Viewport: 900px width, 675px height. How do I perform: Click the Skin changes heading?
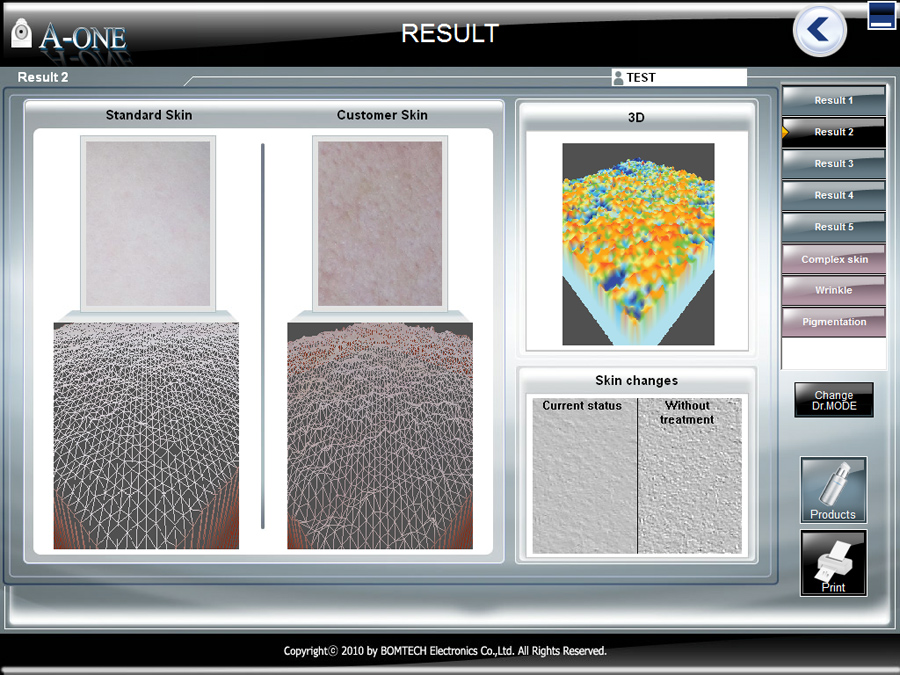click(x=637, y=381)
